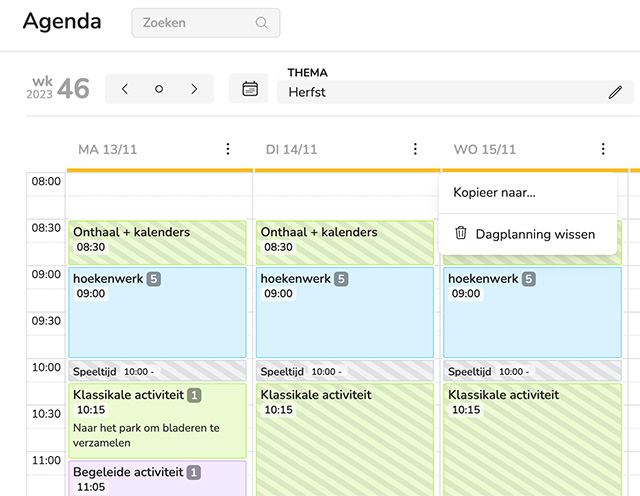
Task: Click the search magnifier icon
Action: pos(262,23)
